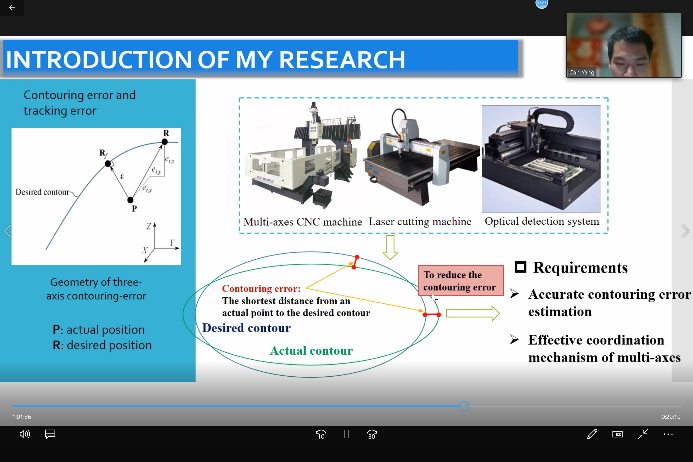The image size is (693, 462).
Task: Click the right edge next arrow
Action: pyautogui.click(x=685, y=231)
